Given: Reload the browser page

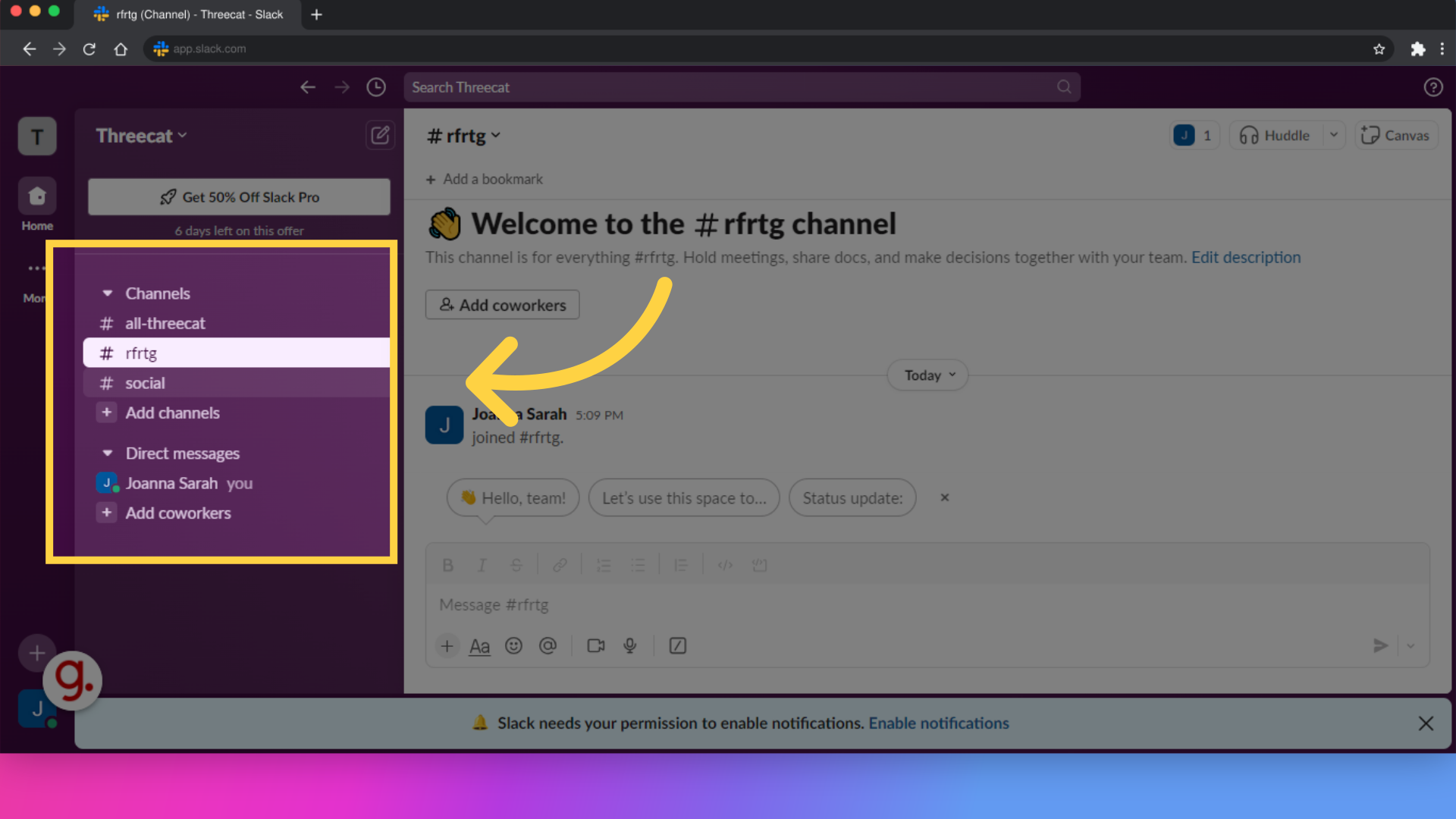Looking at the screenshot, I should click(89, 49).
